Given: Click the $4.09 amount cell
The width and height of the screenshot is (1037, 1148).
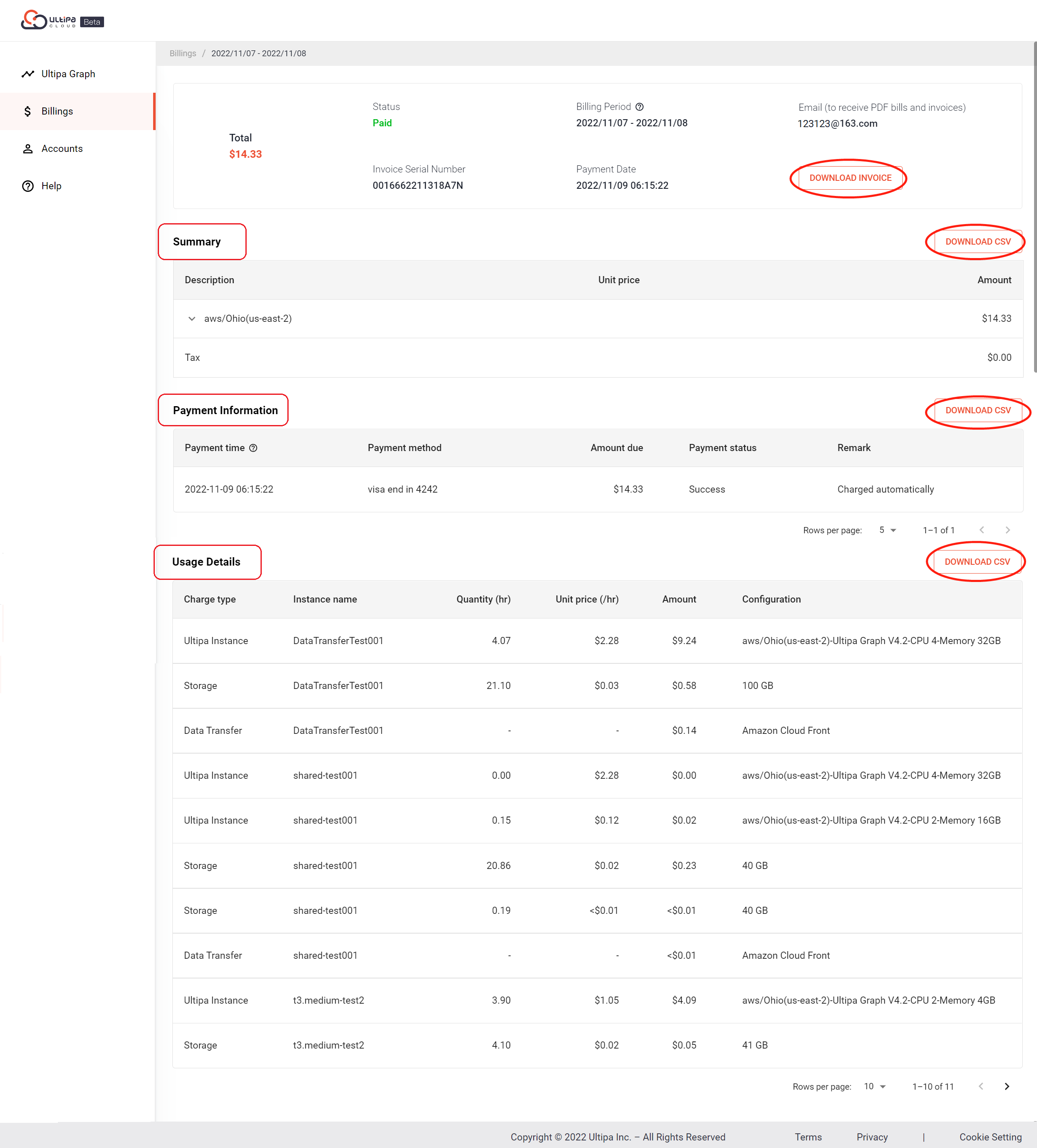Looking at the screenshot, I should tap(684, 1000).
